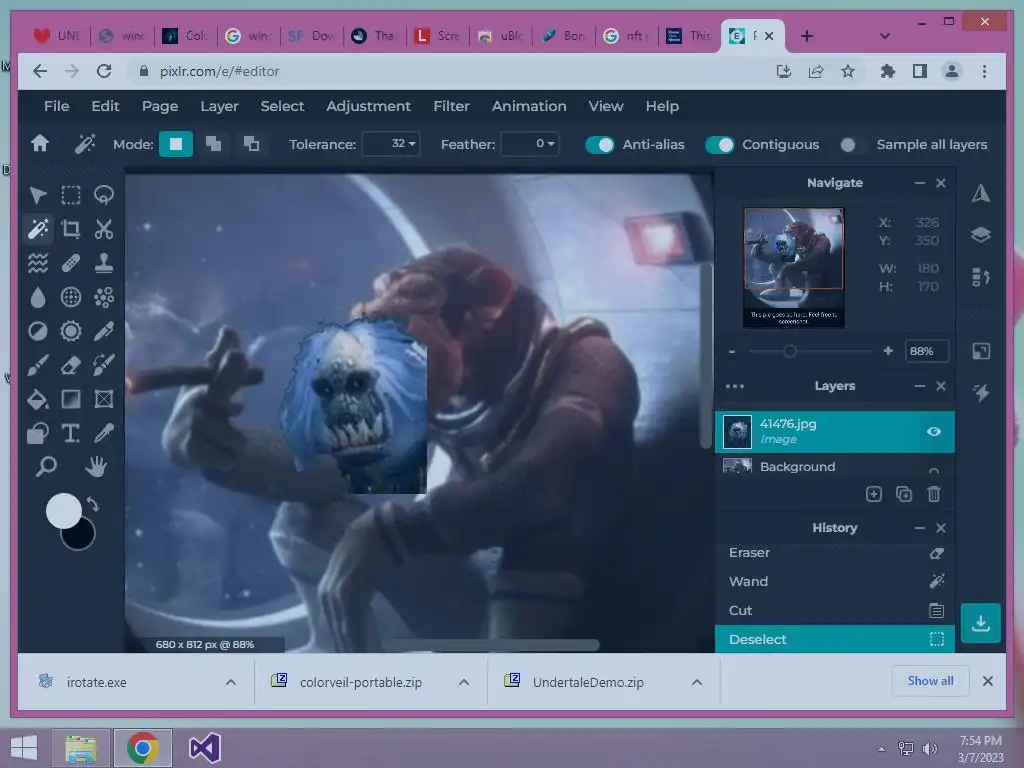Expand colorveil-portable.zip download chevron
Image resolution: width=1024 pixels, height=768 pixels.
[464, 682]
